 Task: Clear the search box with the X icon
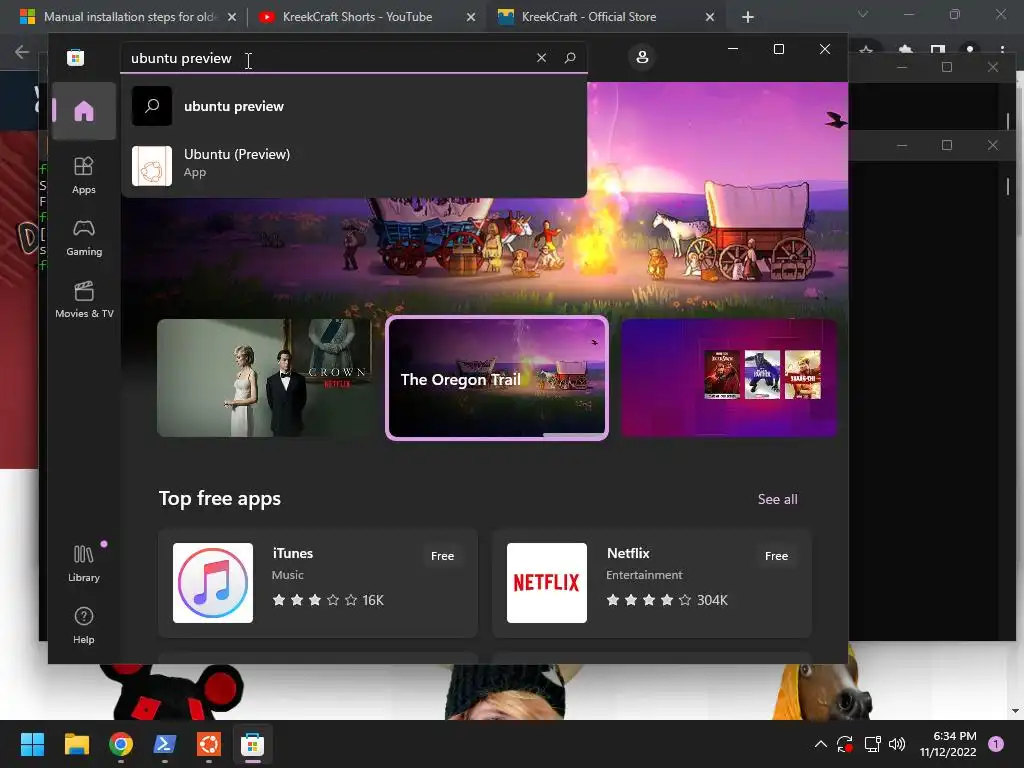(x=541, y=57)
